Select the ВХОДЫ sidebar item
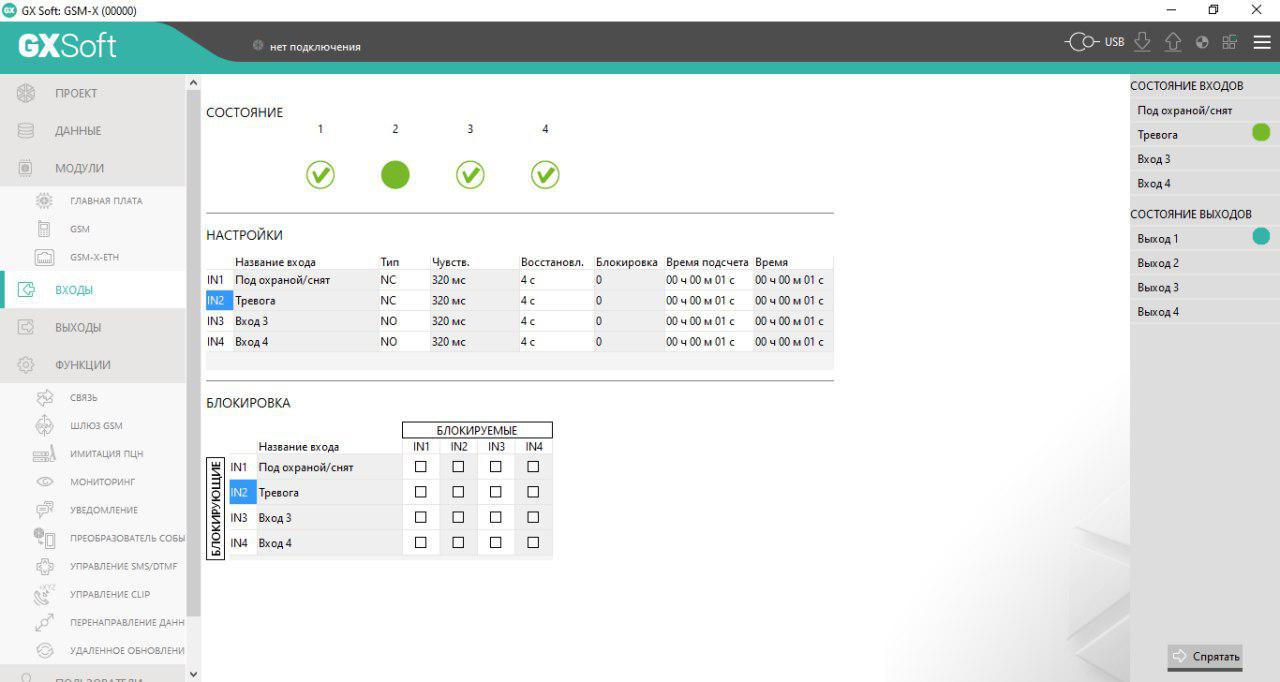 pos(93,290)
